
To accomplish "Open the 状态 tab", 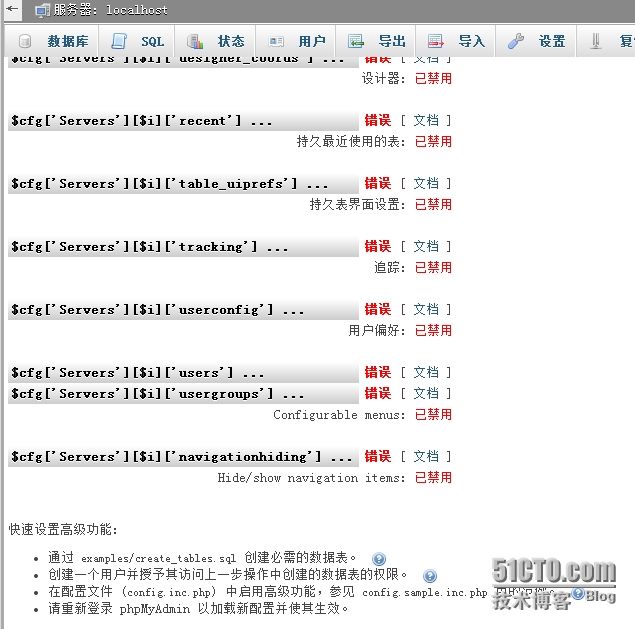I will pos(231,41).
